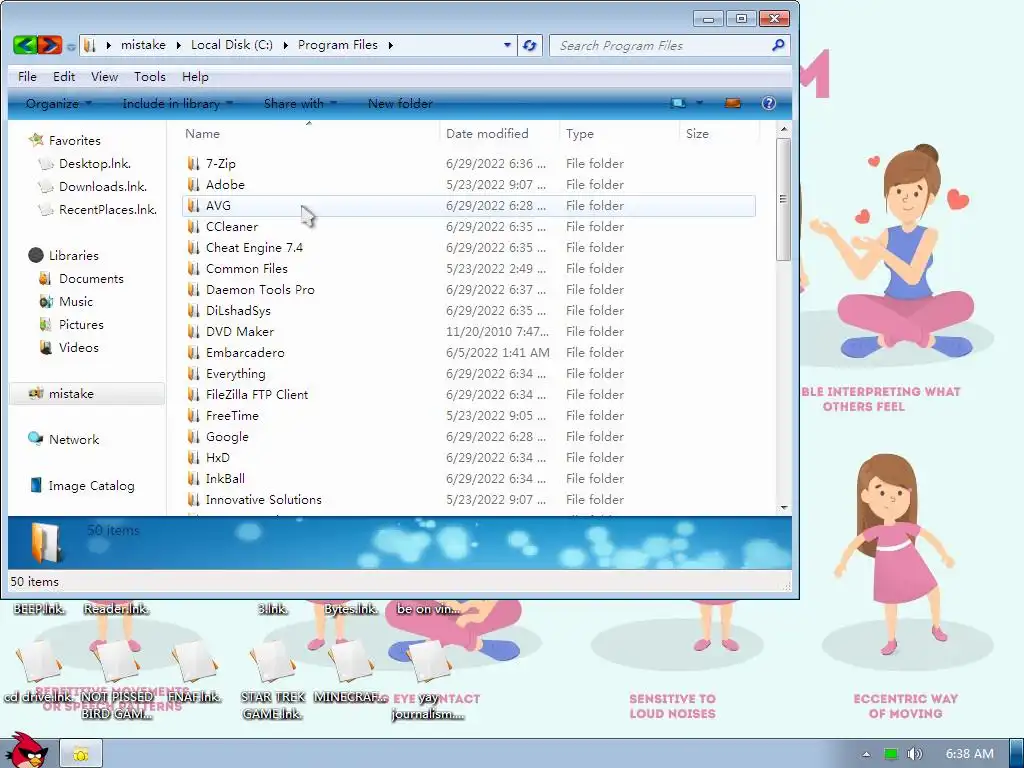Click the vertical scrollbar thumb
1024x768 pixels.
[784, 199]
